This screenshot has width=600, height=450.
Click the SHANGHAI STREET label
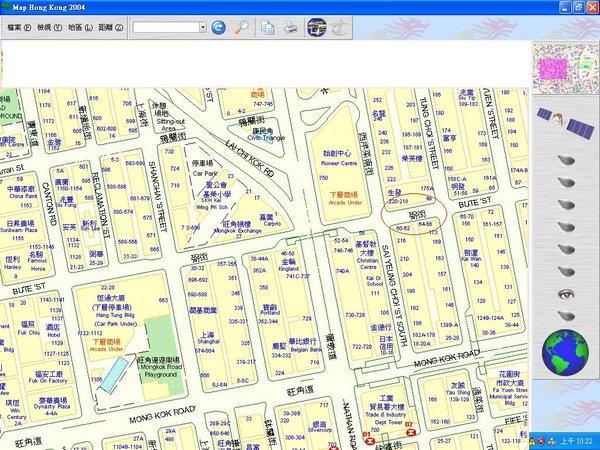pos(158,197)
